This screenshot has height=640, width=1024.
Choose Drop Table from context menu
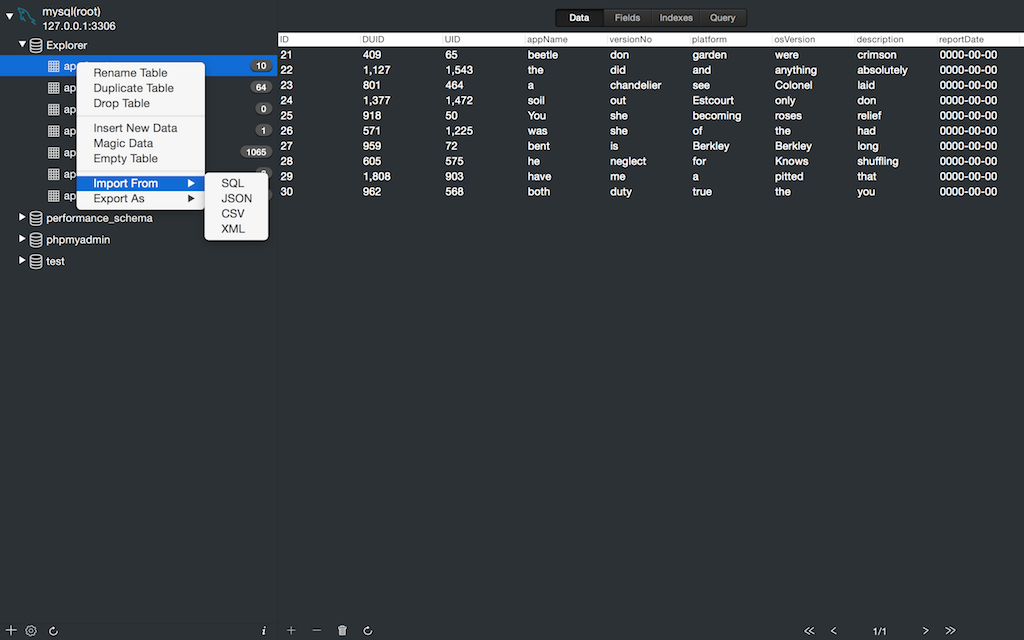121,104
